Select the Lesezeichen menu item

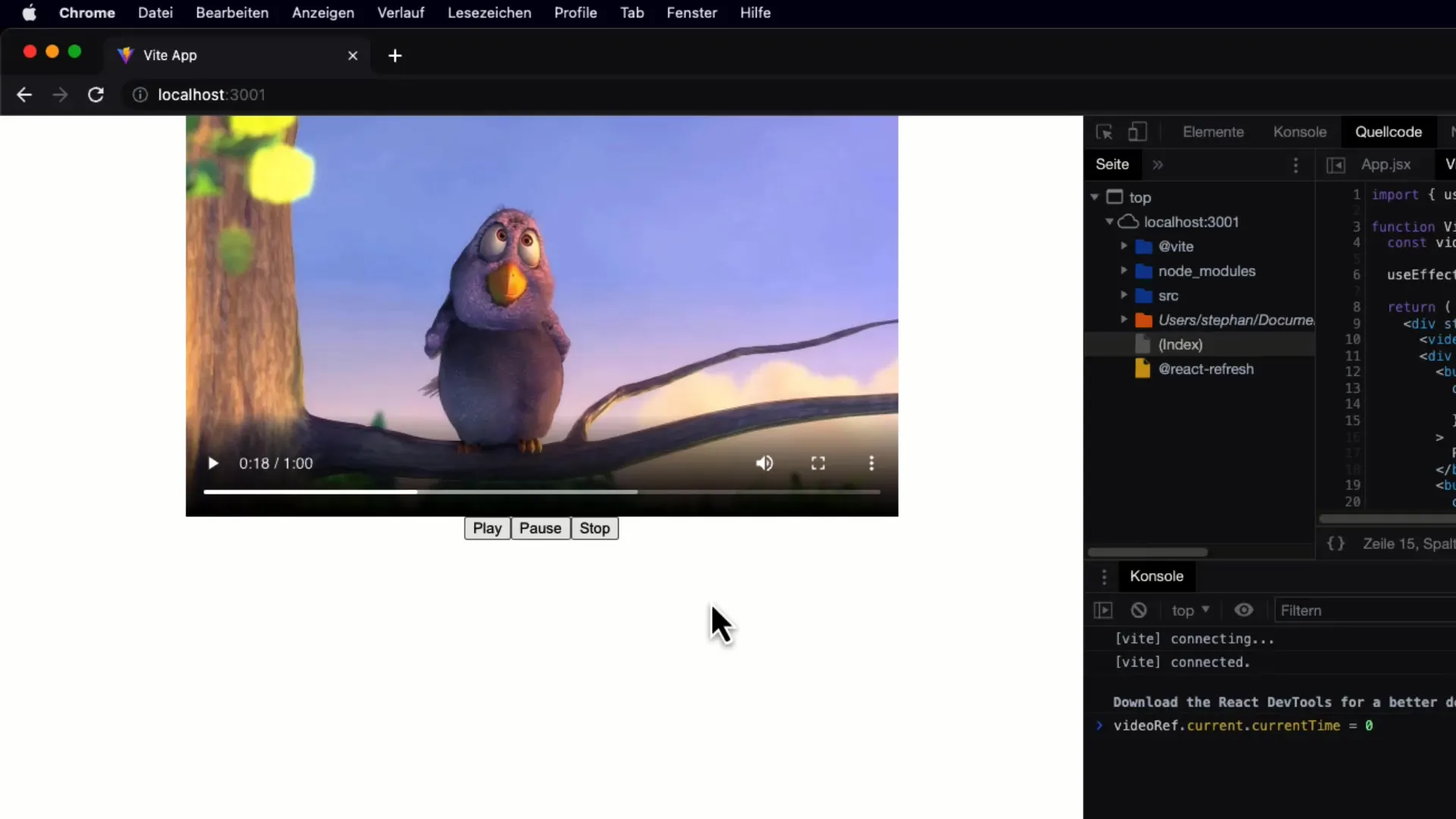pyautogui.click(x=488, y=13)
